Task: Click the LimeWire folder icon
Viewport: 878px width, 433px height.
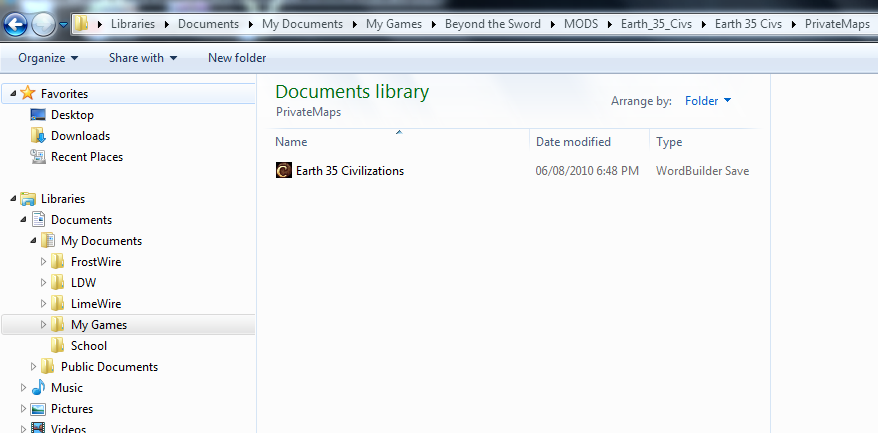Action: pos(57,304)
